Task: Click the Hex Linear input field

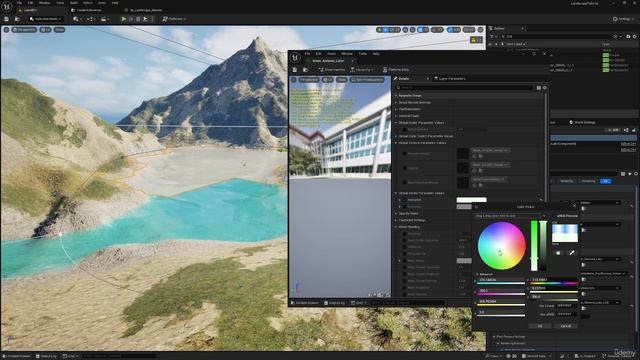Action: (567, 306)
